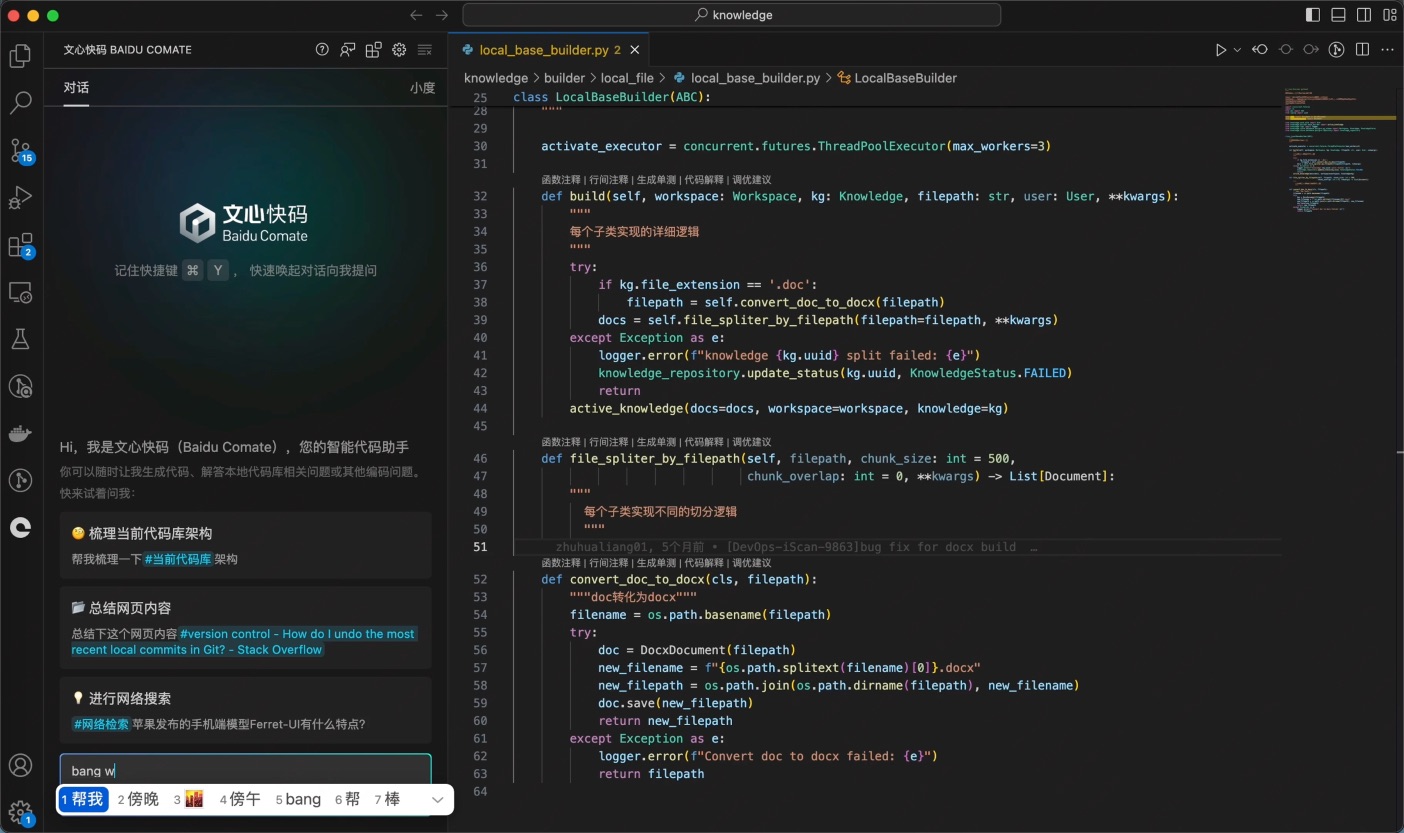Click 调优建议 above convert_doc_to_docx

751,563
